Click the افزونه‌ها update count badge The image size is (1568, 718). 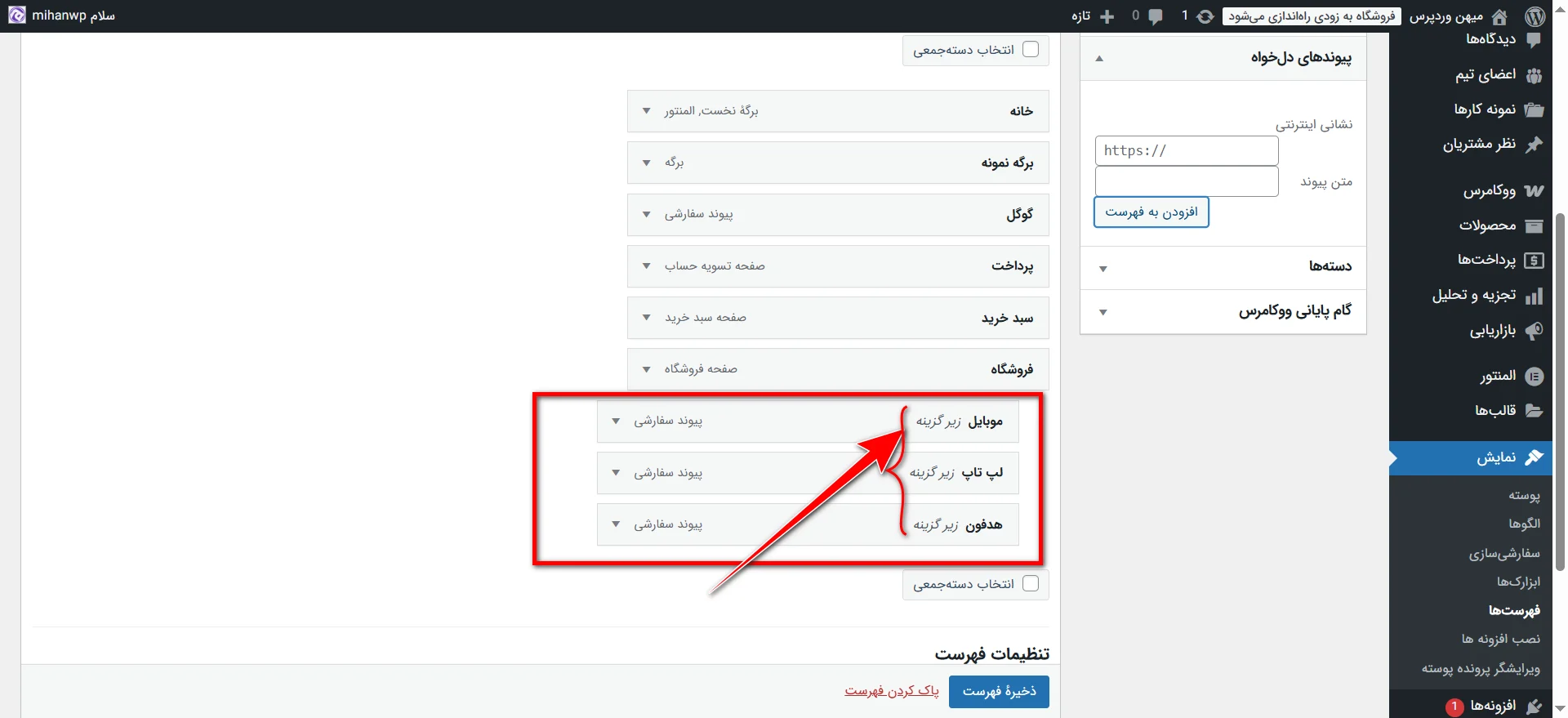tap(1454, 706)
